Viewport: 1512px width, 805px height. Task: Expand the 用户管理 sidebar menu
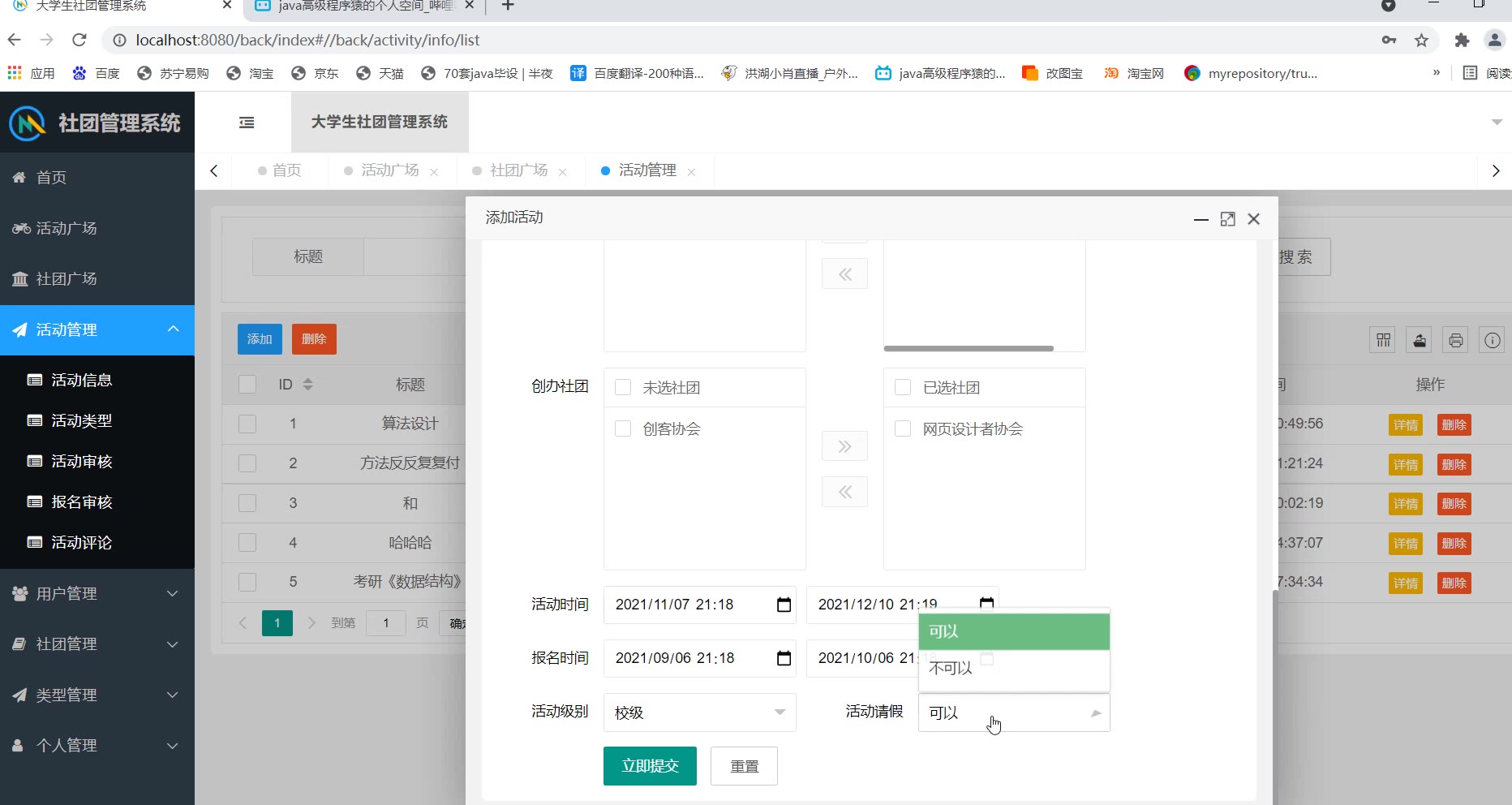97,594
